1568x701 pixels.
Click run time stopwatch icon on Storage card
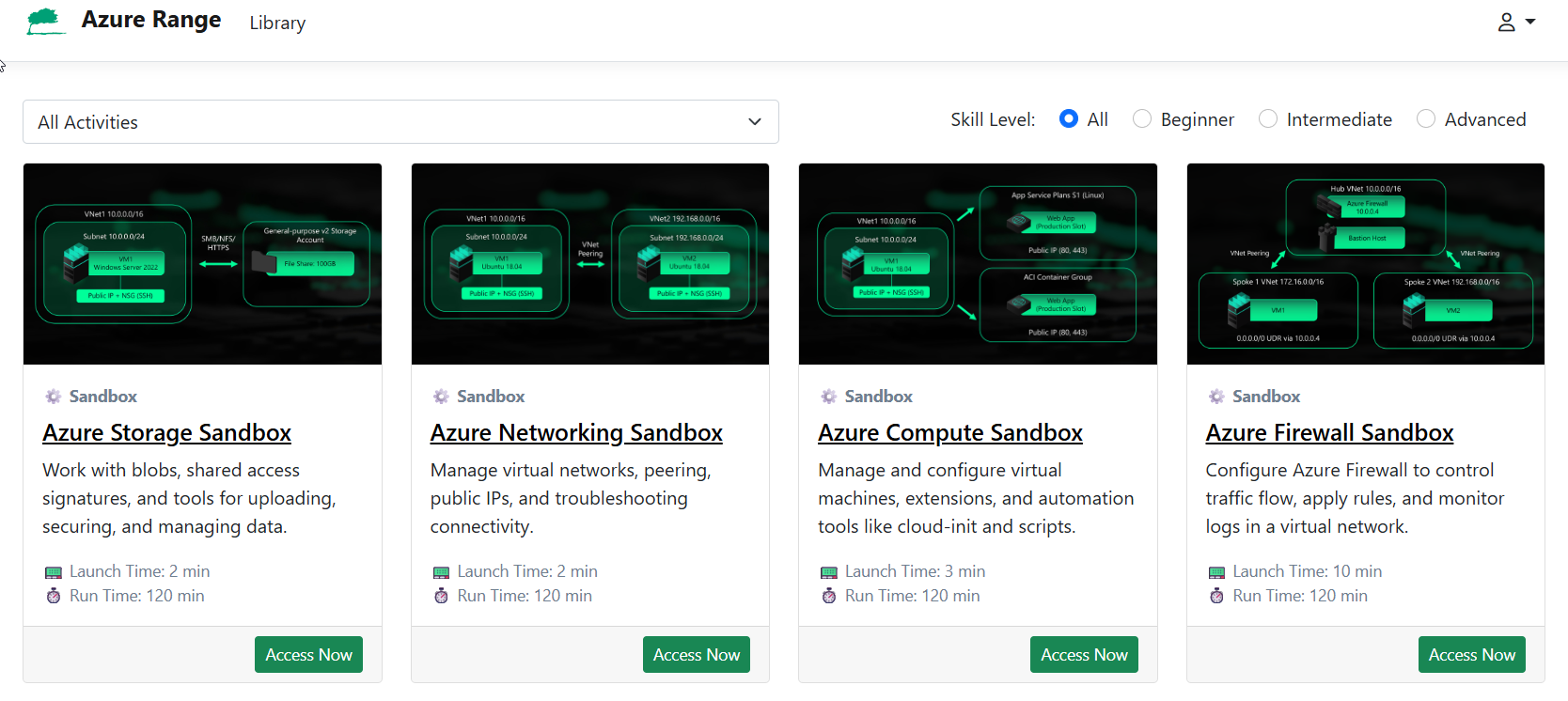tap(54, 596)
